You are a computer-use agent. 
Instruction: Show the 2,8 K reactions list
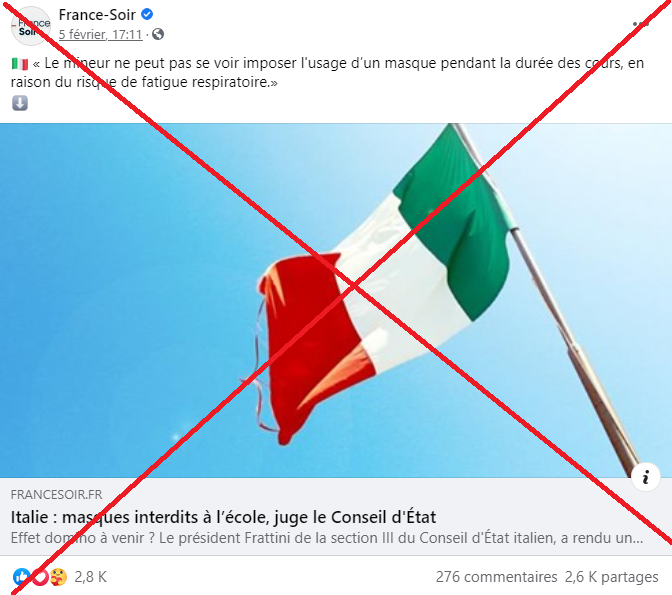click(x=90, y=577)
